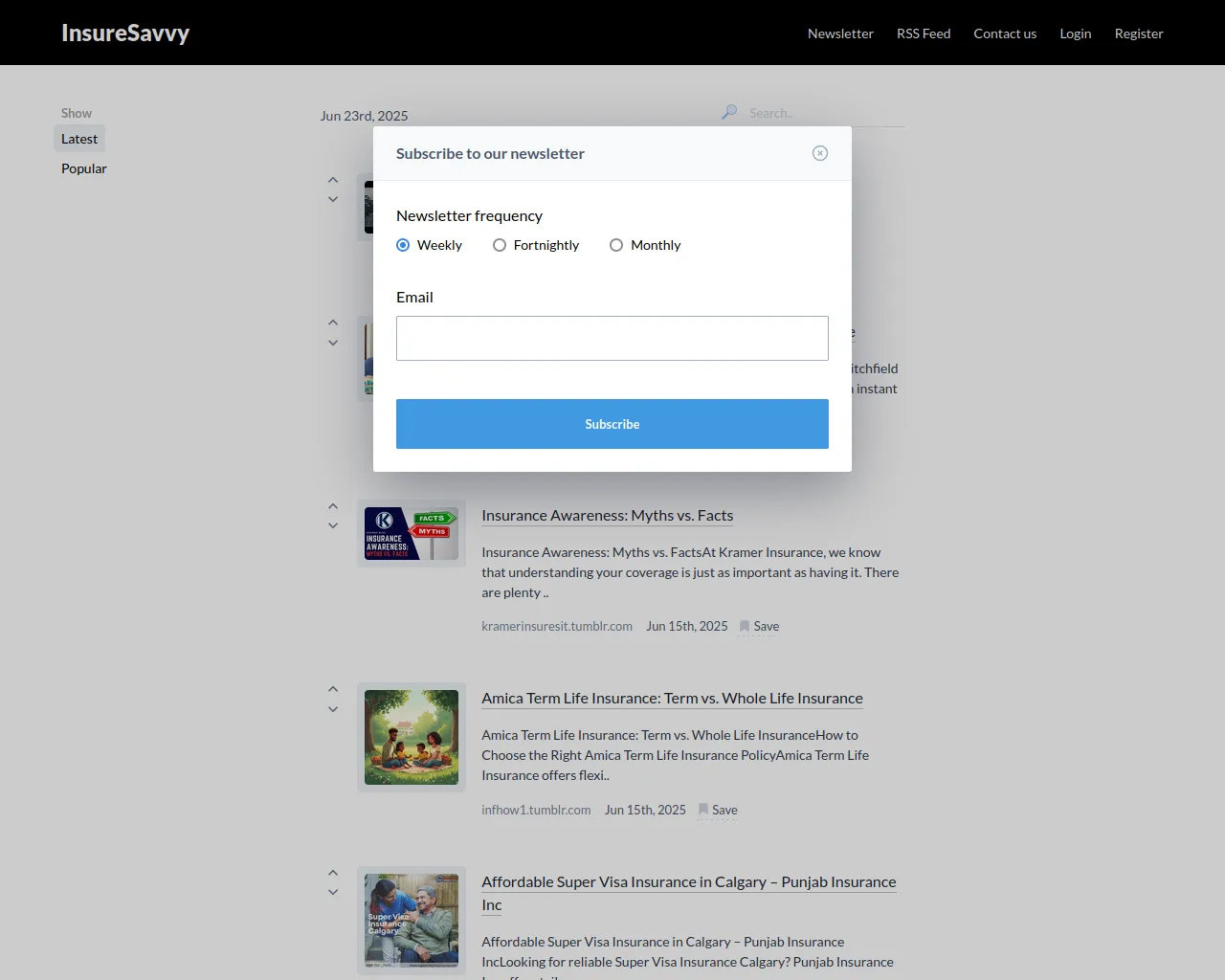Click the search magnifier icon
Image resolution: width=1225 pixels, height=980 pixels.
[729, 112]
